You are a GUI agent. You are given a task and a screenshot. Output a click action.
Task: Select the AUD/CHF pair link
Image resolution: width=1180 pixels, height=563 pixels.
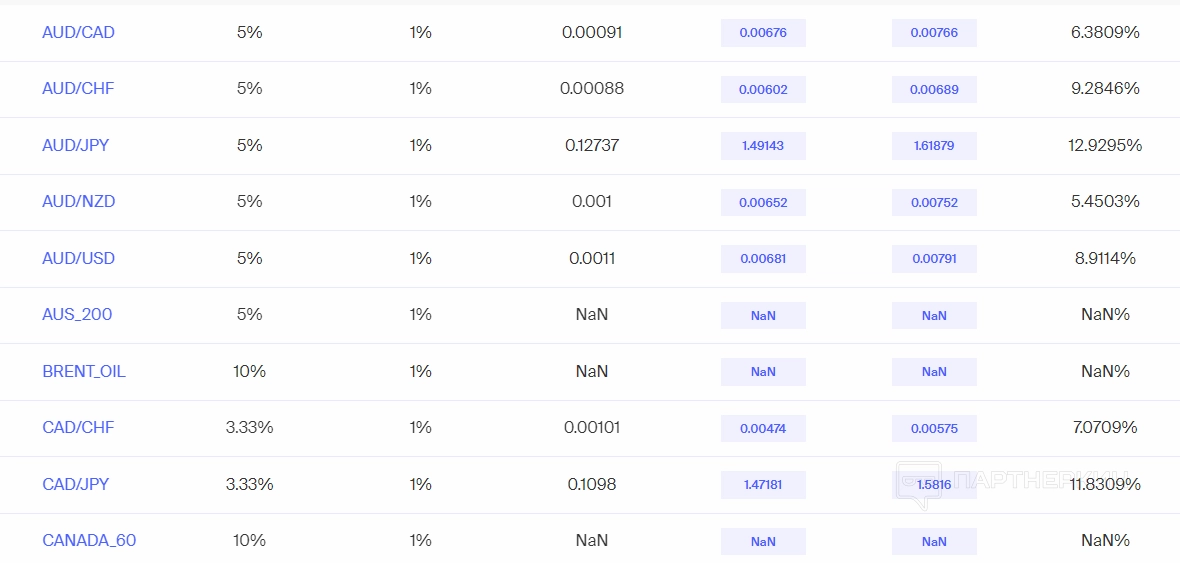pyautogui.click(x=78, y=88)
